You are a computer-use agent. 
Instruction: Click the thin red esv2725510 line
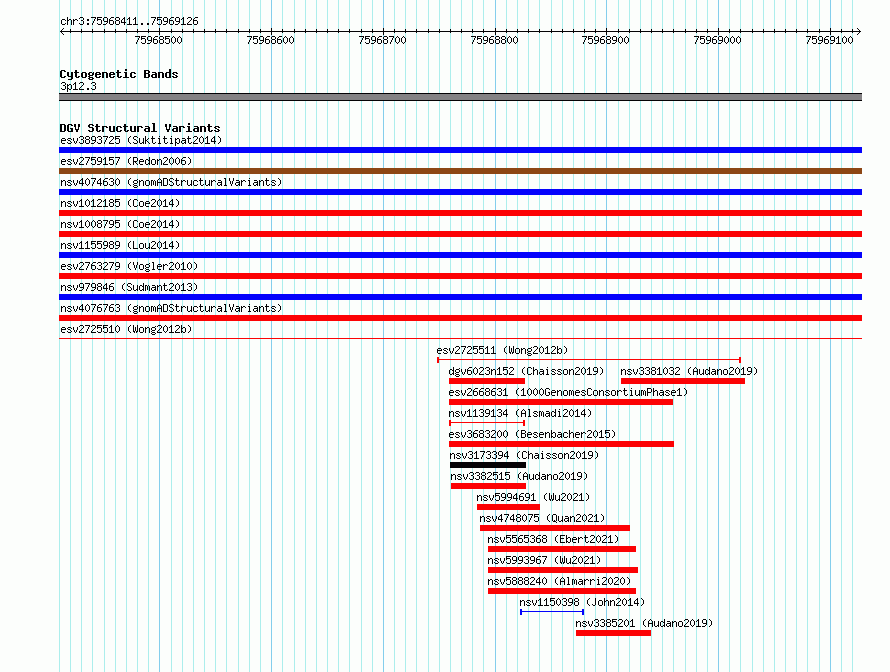click(x=460, y=339)
